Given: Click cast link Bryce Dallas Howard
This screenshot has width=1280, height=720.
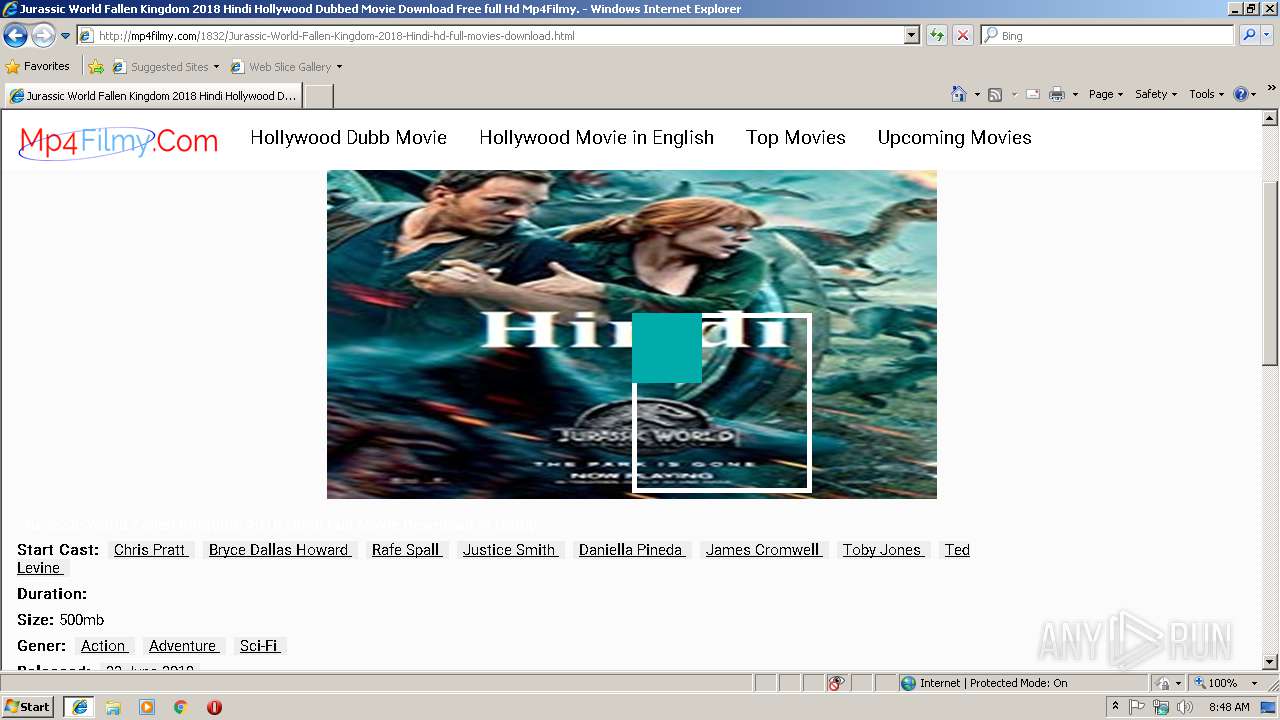Looking at the screenshot, I should (x=279, y=550).
